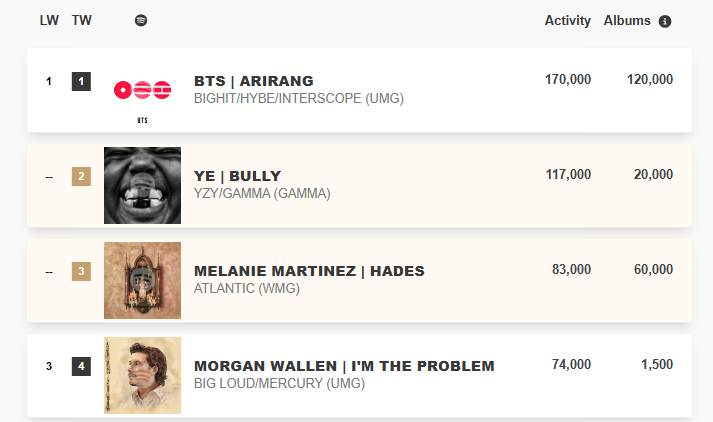Click the Albums info icon
The width and height of the screenshot is (713, 422).
[665, 21]
